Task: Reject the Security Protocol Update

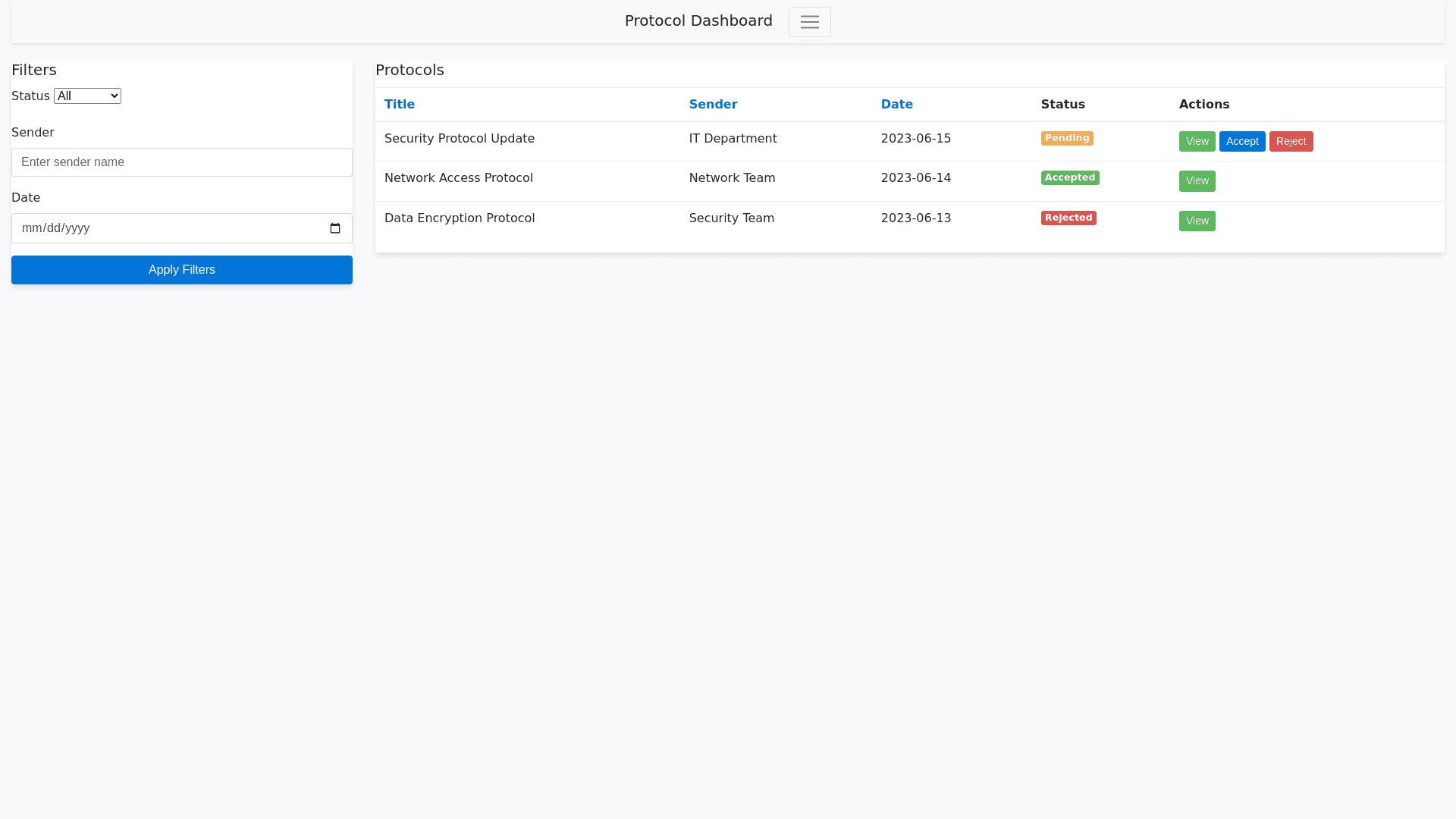Action: click(x=1291, y=142)
